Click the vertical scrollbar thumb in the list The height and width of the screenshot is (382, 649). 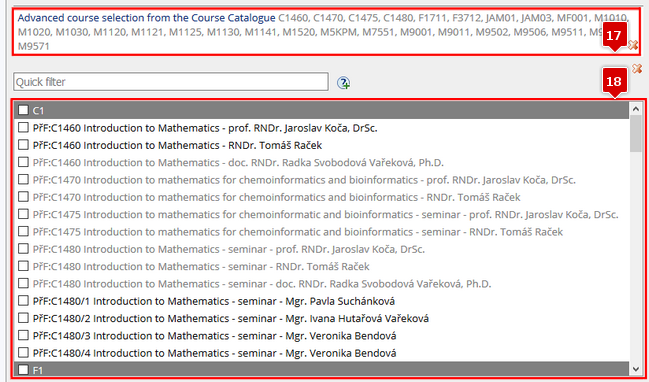pos(636,133)
